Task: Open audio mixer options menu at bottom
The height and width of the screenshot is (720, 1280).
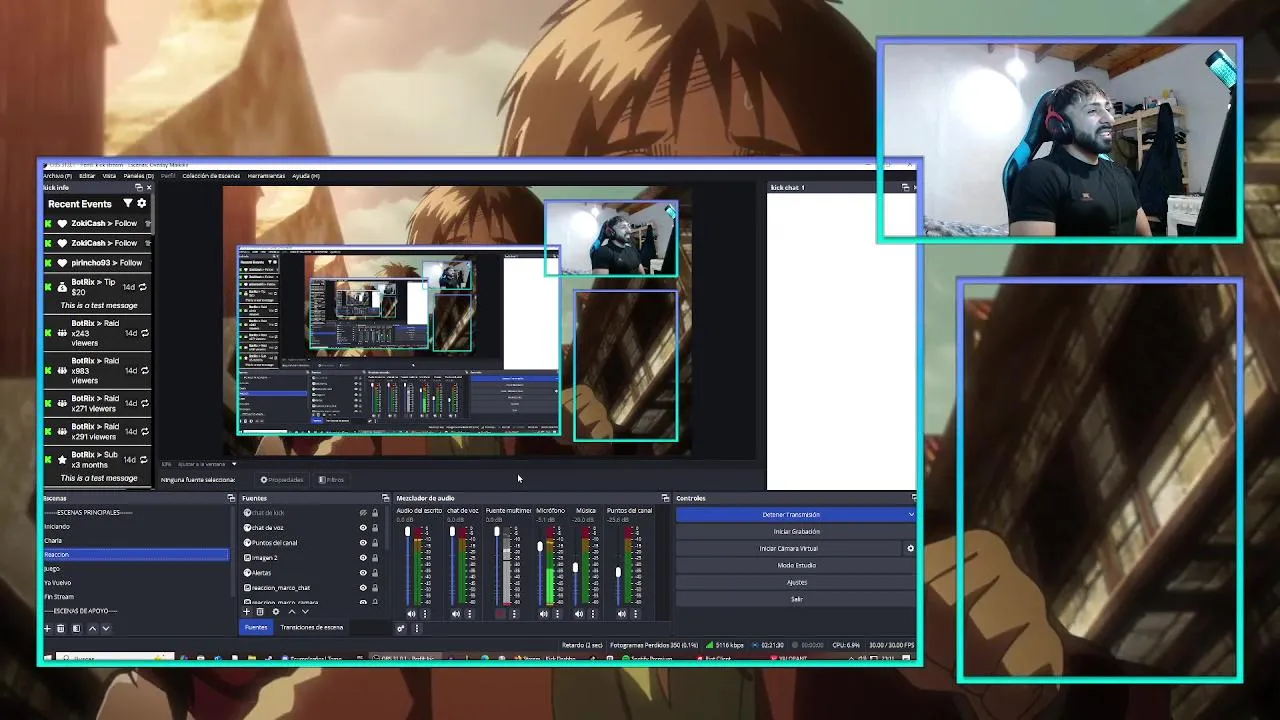Action: click(417, 628)
